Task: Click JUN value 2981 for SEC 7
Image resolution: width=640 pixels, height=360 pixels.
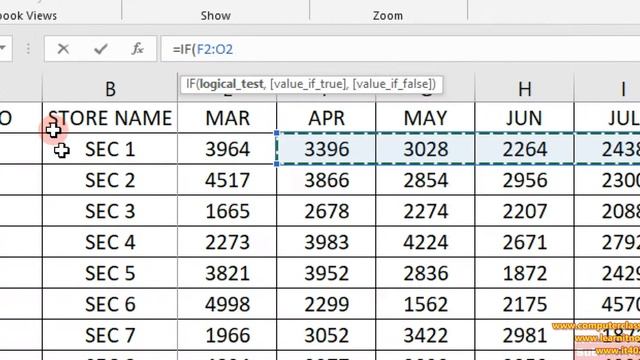Action: pos(524,335)
